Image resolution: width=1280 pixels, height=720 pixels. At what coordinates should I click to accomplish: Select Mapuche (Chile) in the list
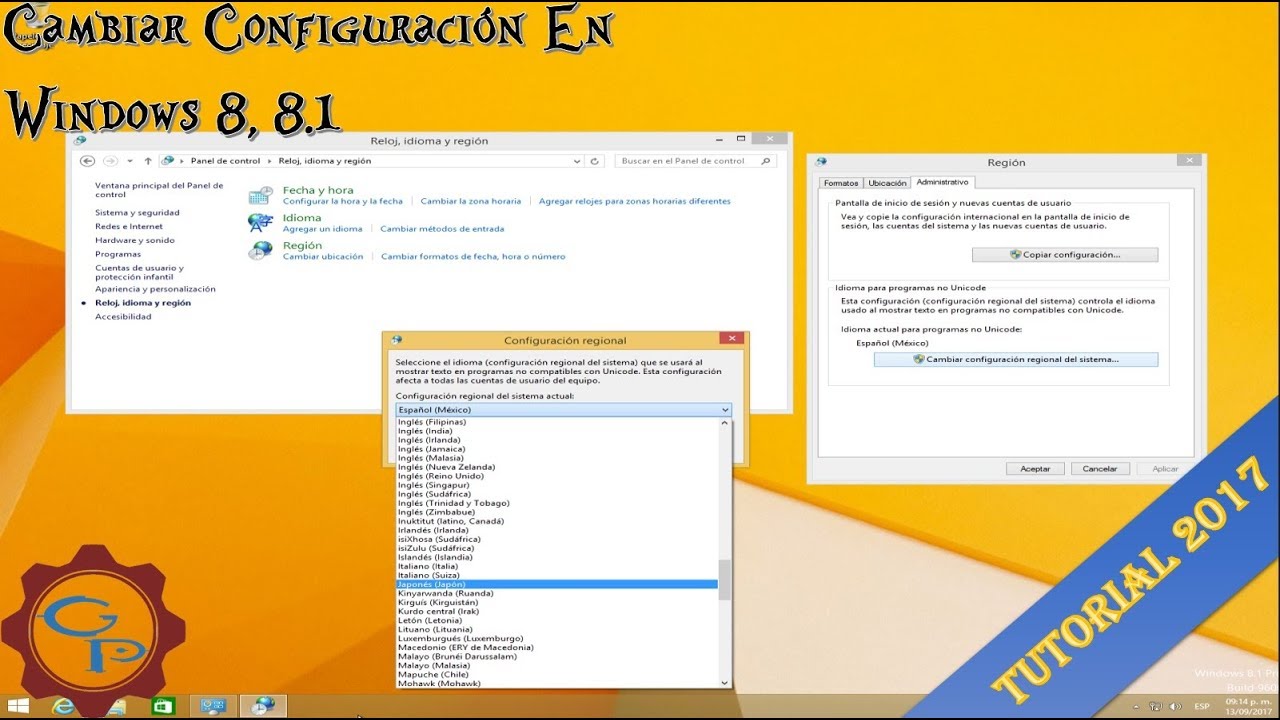[557, 675]
